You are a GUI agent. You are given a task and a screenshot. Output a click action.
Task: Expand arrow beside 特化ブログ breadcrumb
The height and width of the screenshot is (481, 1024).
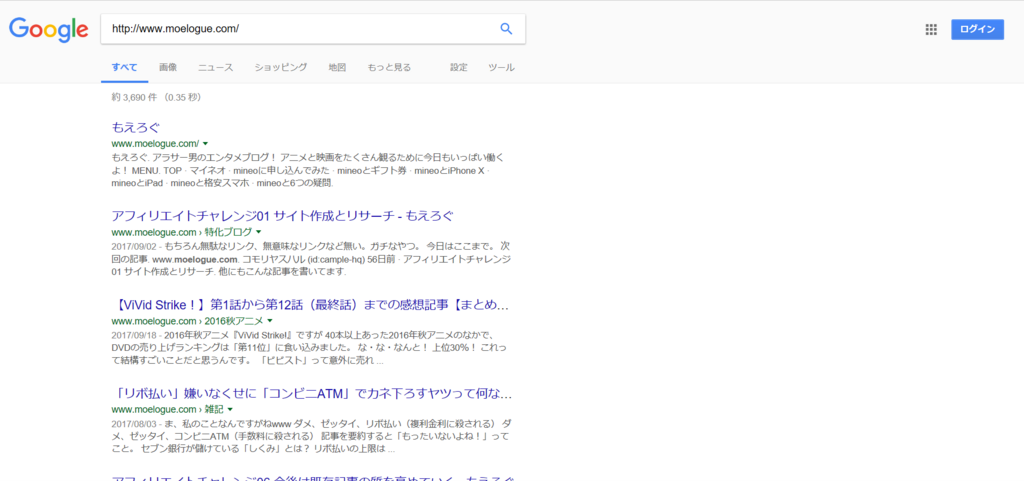pyautogui.click(x=259, y=232)
